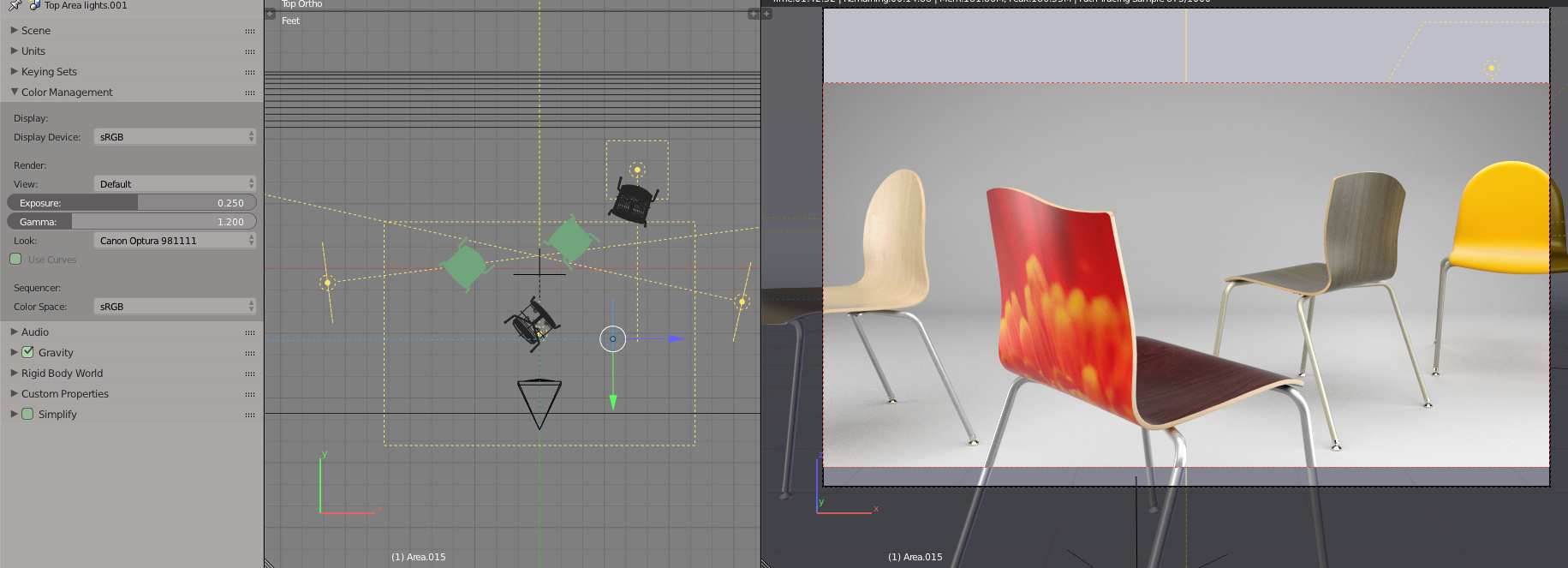The height and width of the screenshot is (568, 1568).
Task: Select the top area lamp above the black chair
Action: pyautogui.click(x=637, y=170)
